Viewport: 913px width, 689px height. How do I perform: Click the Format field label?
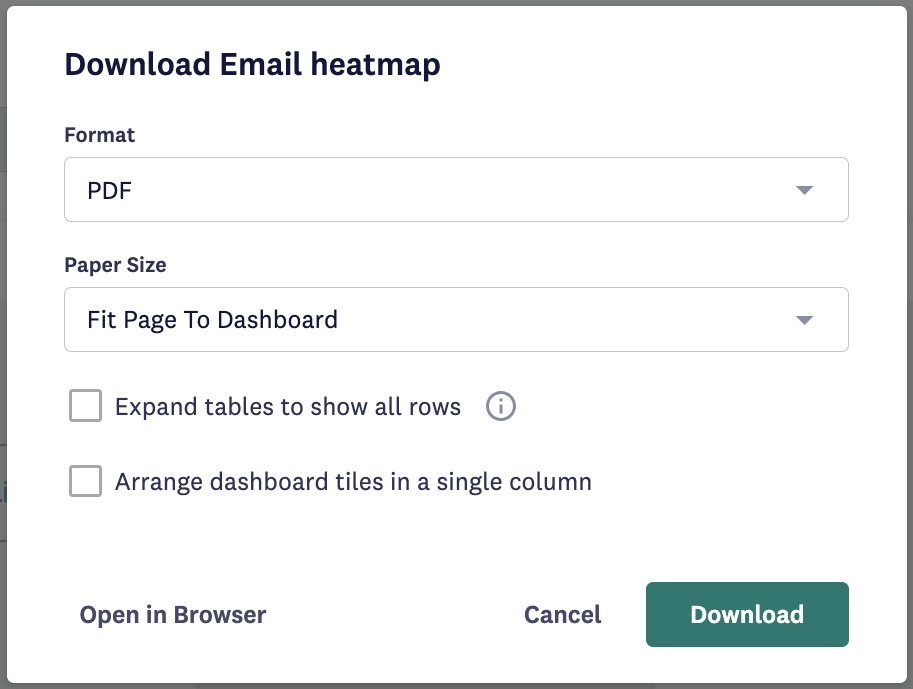point(100,135)
